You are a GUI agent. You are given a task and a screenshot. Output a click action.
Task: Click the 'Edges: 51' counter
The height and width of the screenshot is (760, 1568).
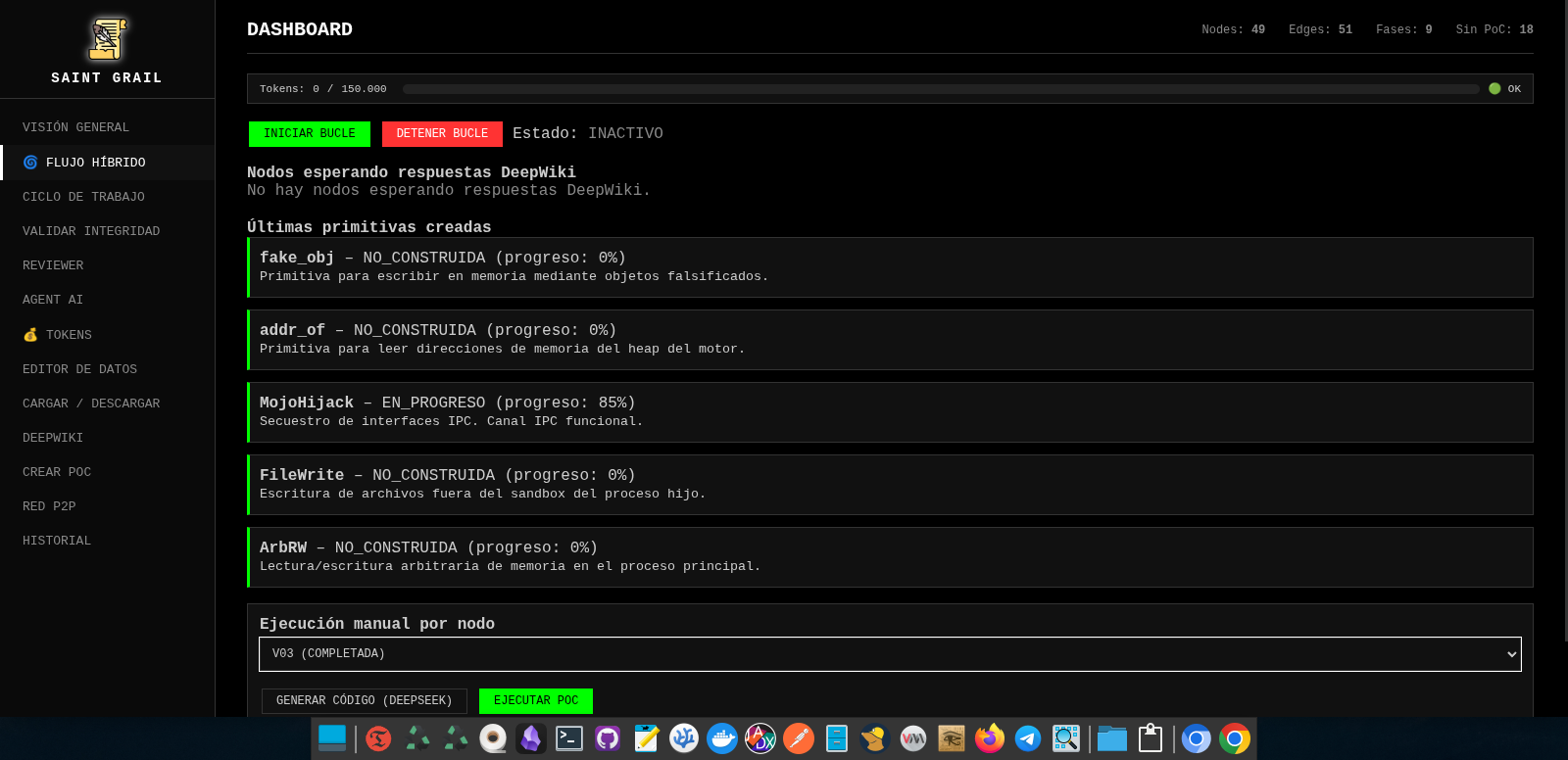click(x=1320, y=30)
